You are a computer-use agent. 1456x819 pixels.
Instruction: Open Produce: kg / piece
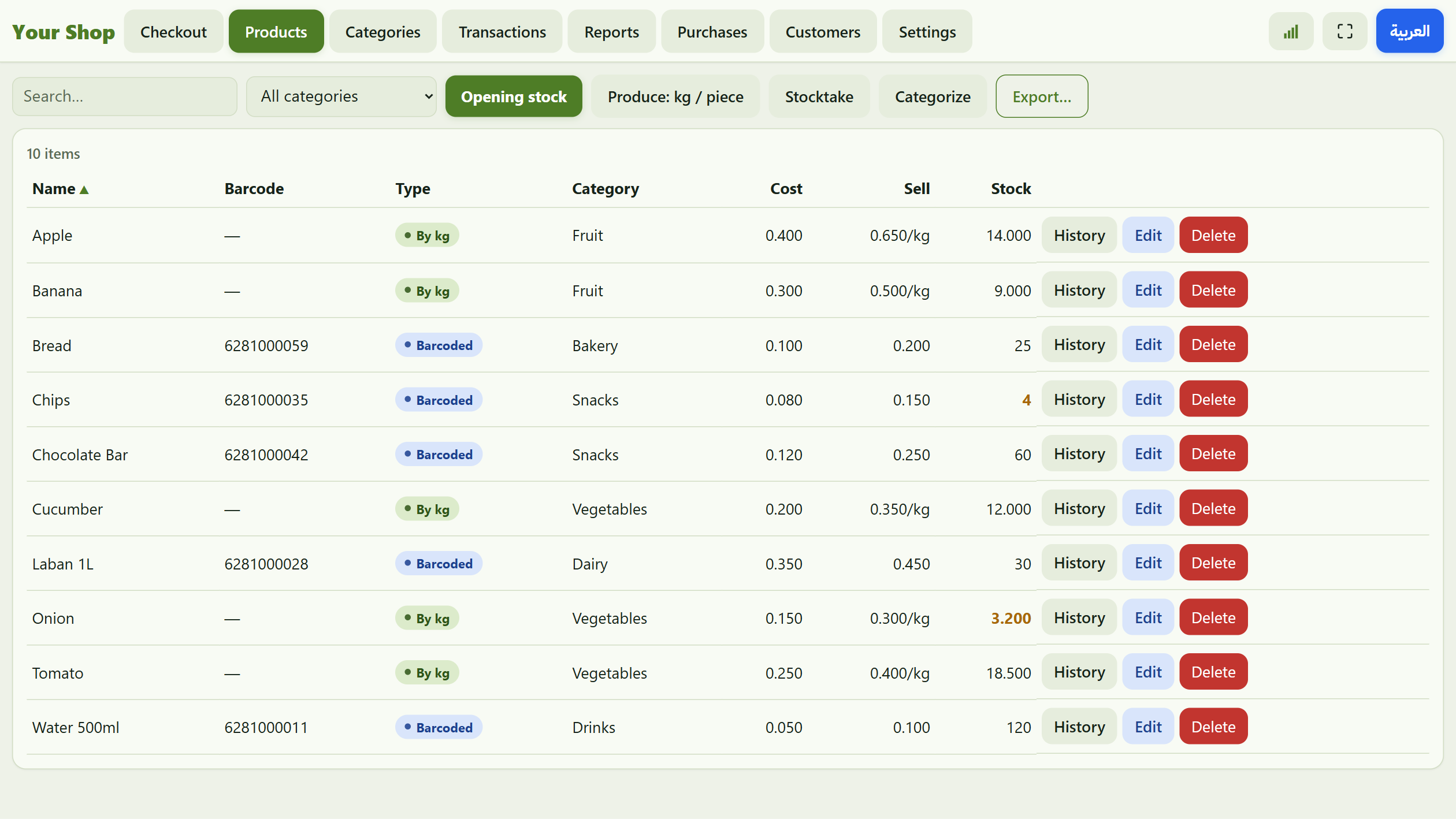pos(675,96)
